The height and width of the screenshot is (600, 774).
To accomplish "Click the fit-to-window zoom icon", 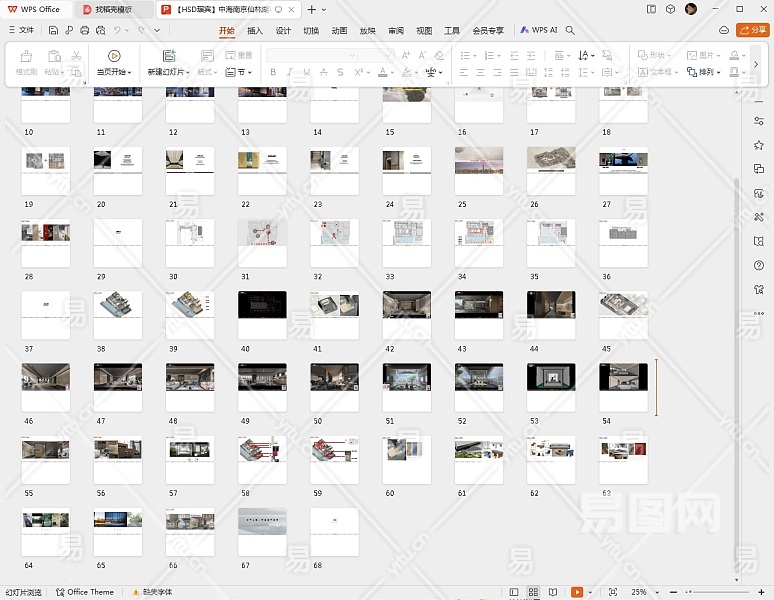I will click(613, 592).
